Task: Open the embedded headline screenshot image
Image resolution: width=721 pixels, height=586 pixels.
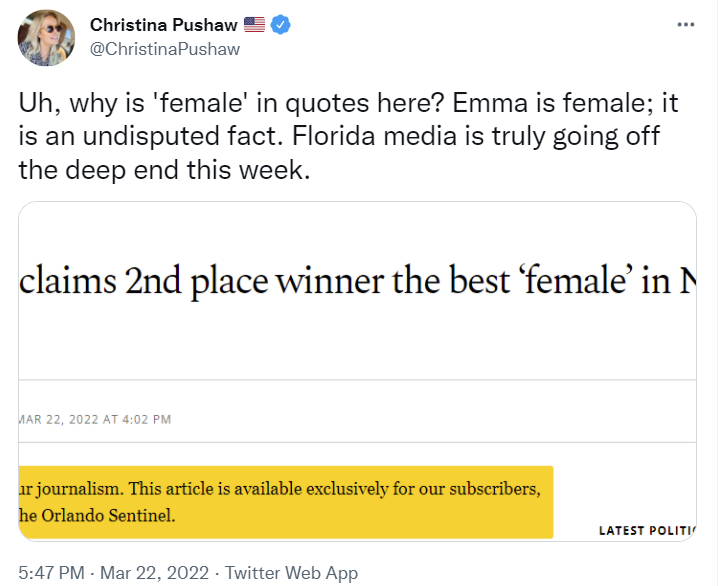Action: click(x=357, y=371)
